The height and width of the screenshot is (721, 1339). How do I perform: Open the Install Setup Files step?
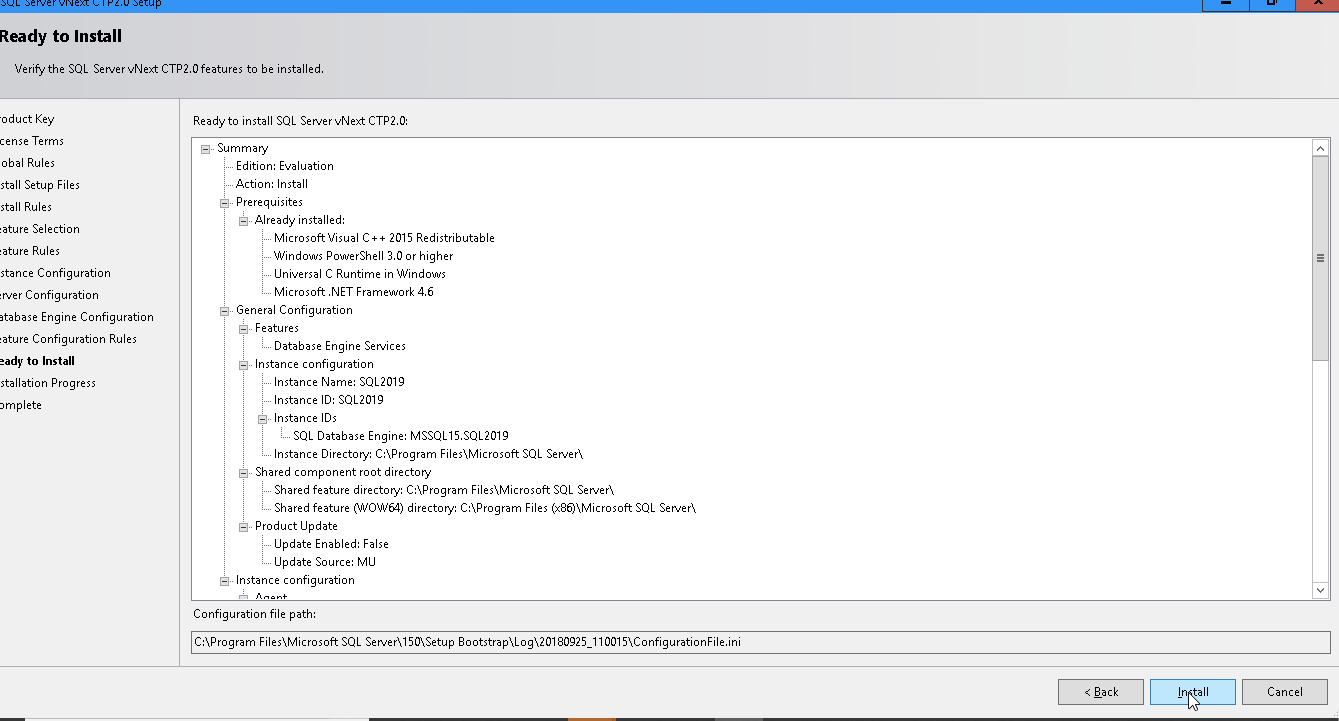pos(39,185)
